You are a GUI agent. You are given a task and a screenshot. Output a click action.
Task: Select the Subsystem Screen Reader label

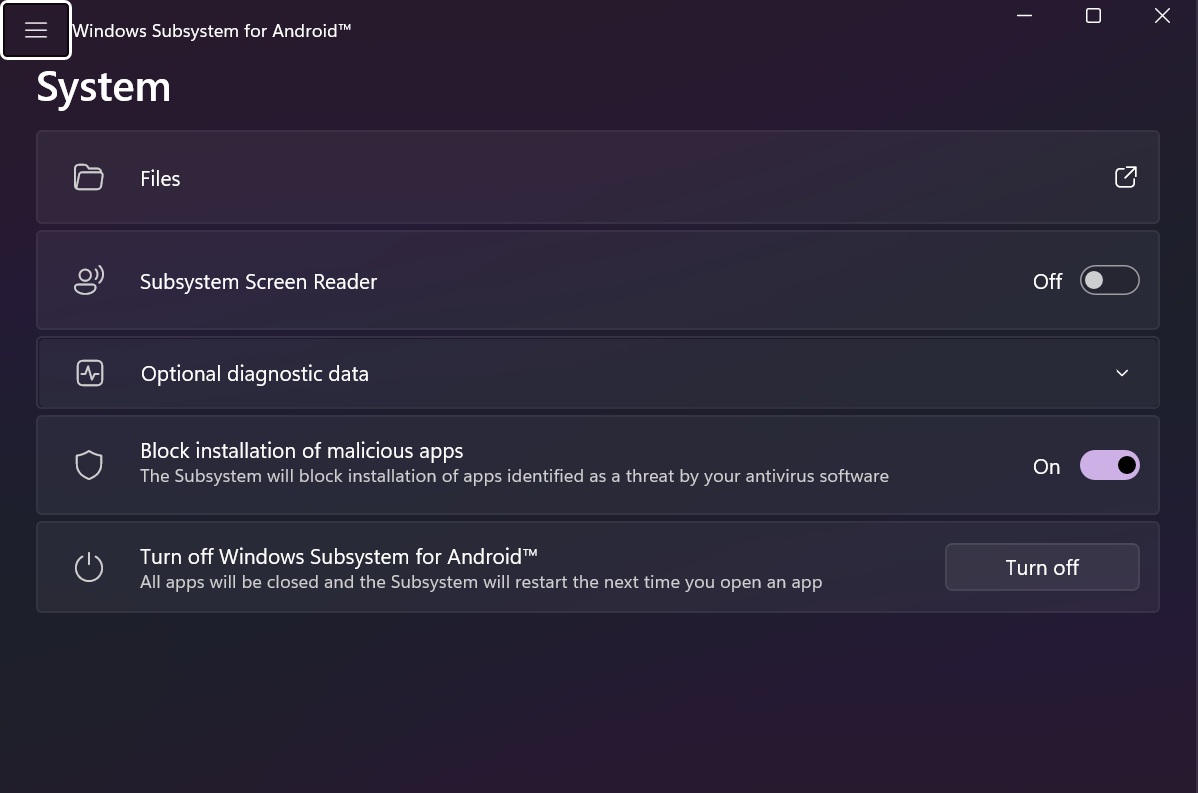coord(258,282)
